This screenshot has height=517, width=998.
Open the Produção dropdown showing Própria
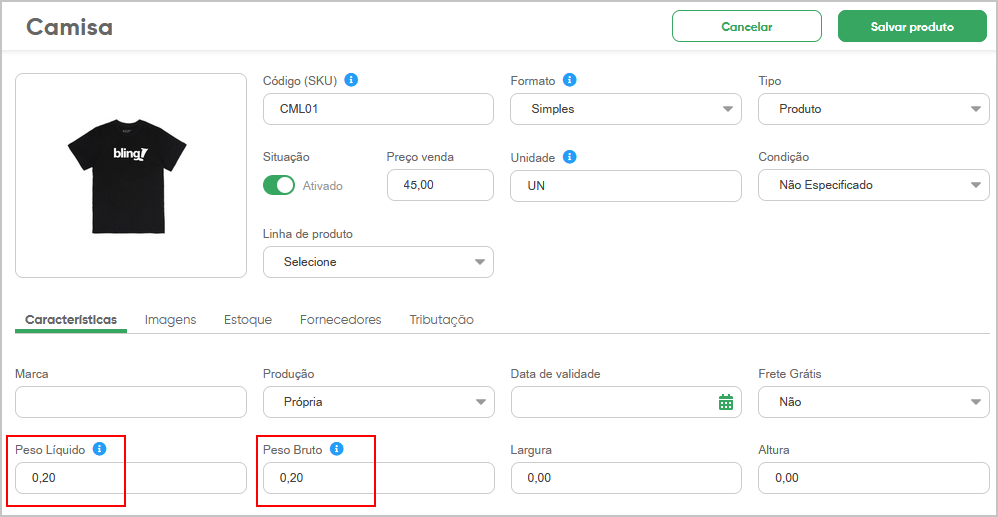pyautogui.click(x=378, y=402)
